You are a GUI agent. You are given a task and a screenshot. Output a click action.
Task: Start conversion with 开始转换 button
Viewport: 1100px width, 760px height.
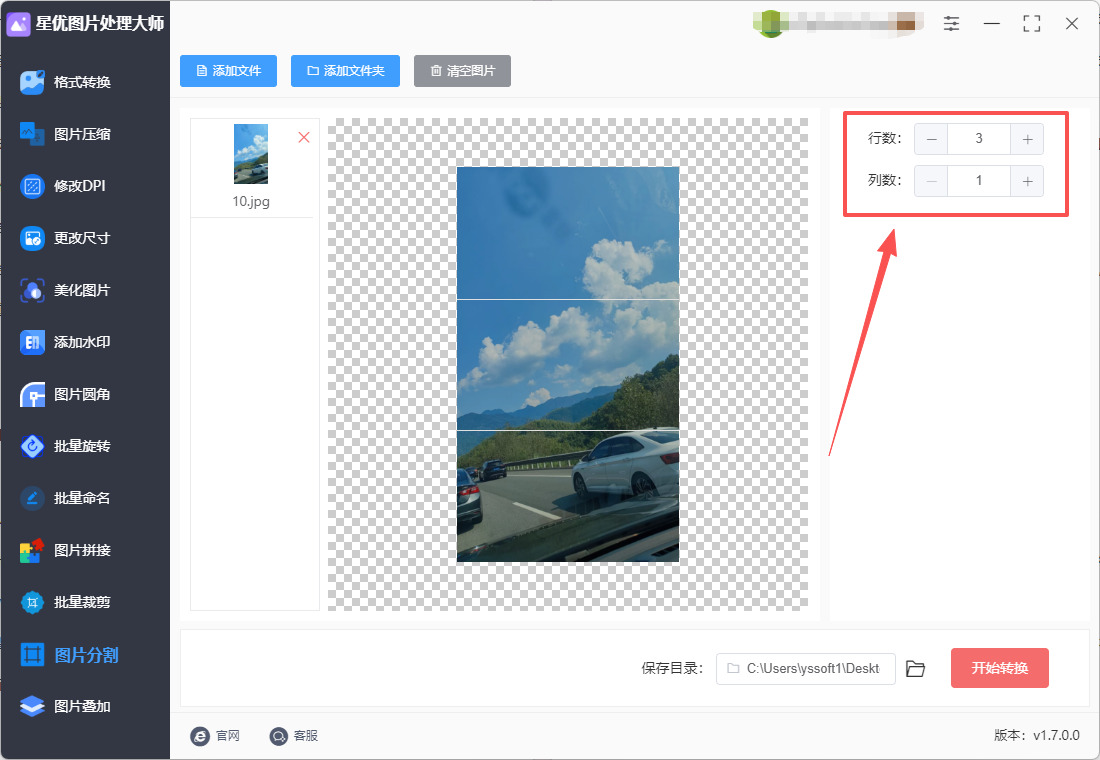pos(1000,668)
